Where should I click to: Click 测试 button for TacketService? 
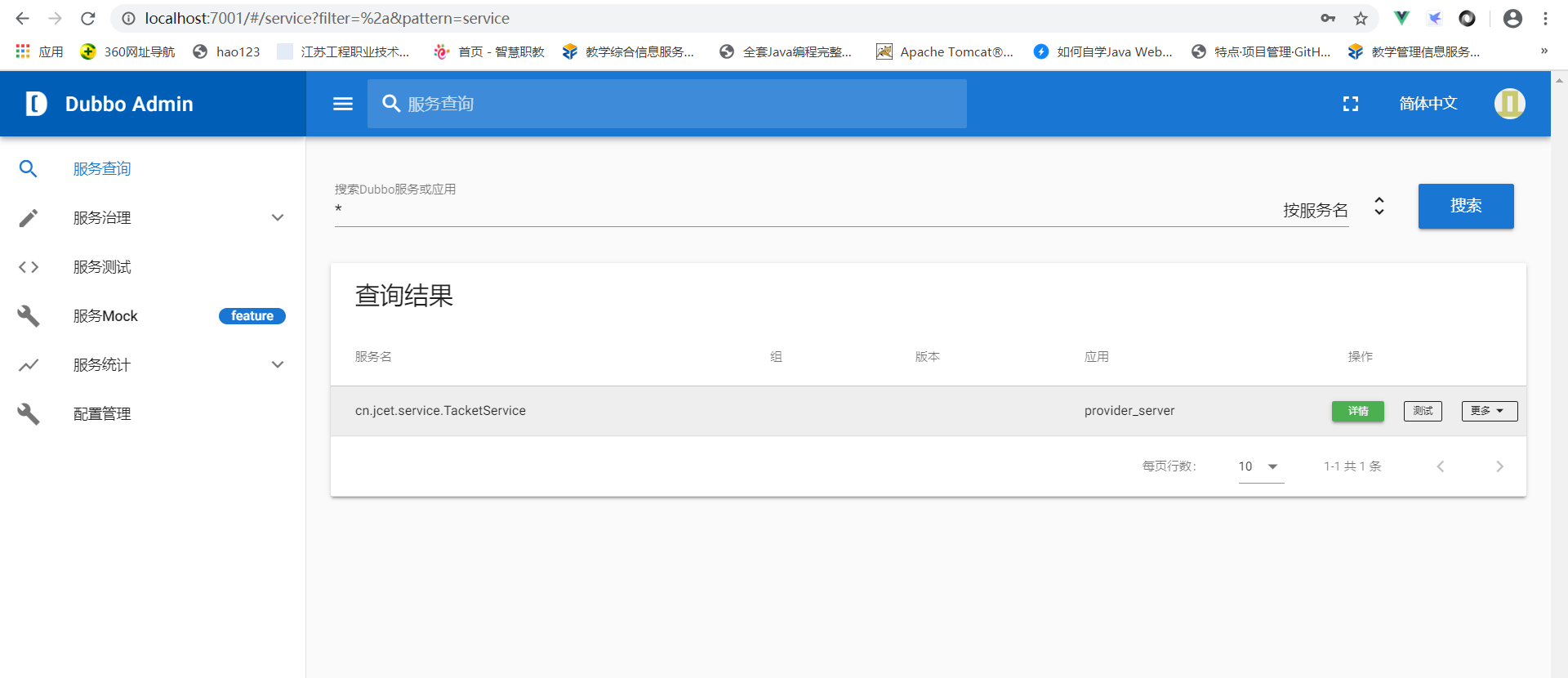(x=1423, y=411)
